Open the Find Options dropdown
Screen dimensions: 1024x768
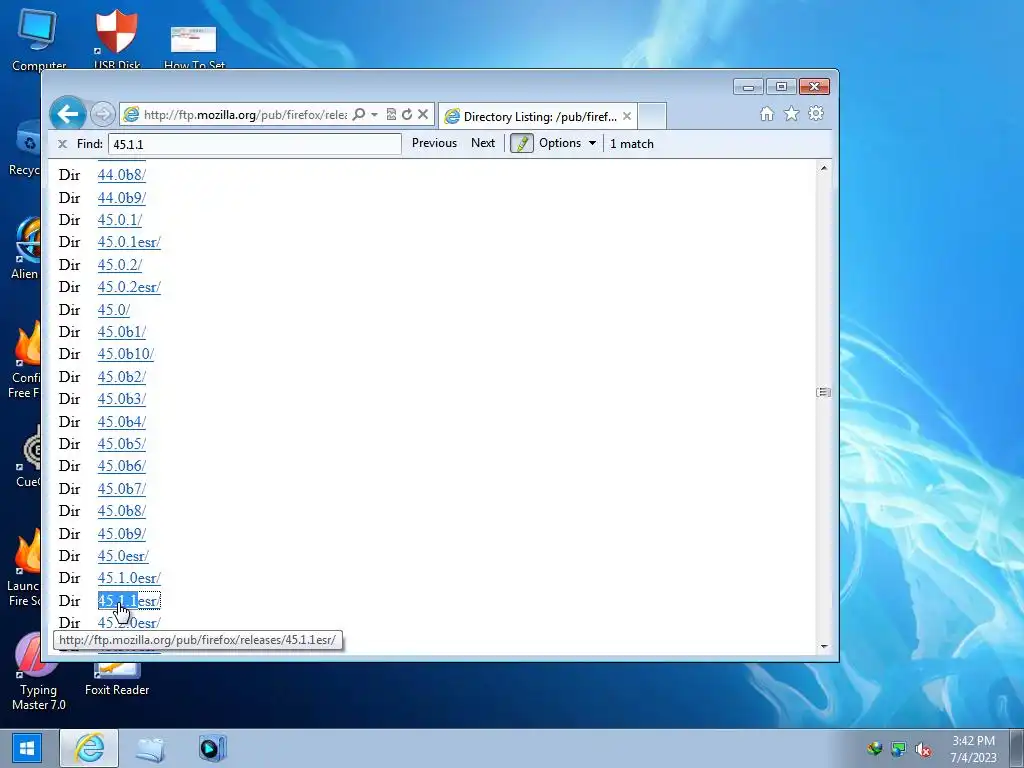tap(567, 143)
